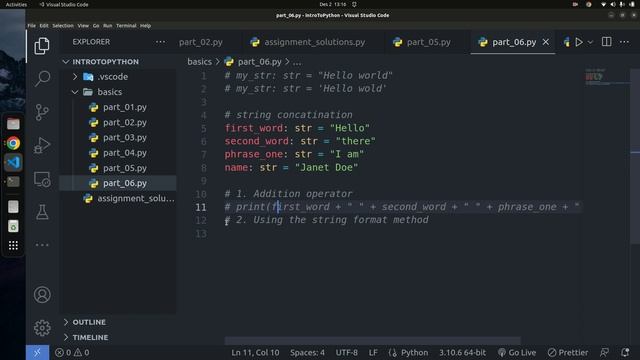640x360 pixels.
Task: Click the remote window indicator
Action: point(37,353)
